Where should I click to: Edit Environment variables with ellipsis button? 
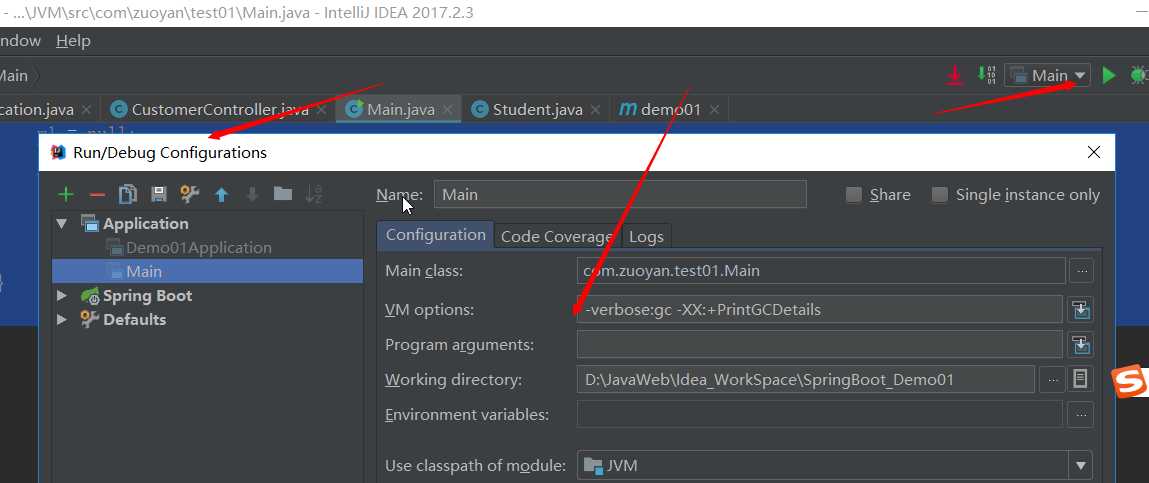[x=1082, y=414]
